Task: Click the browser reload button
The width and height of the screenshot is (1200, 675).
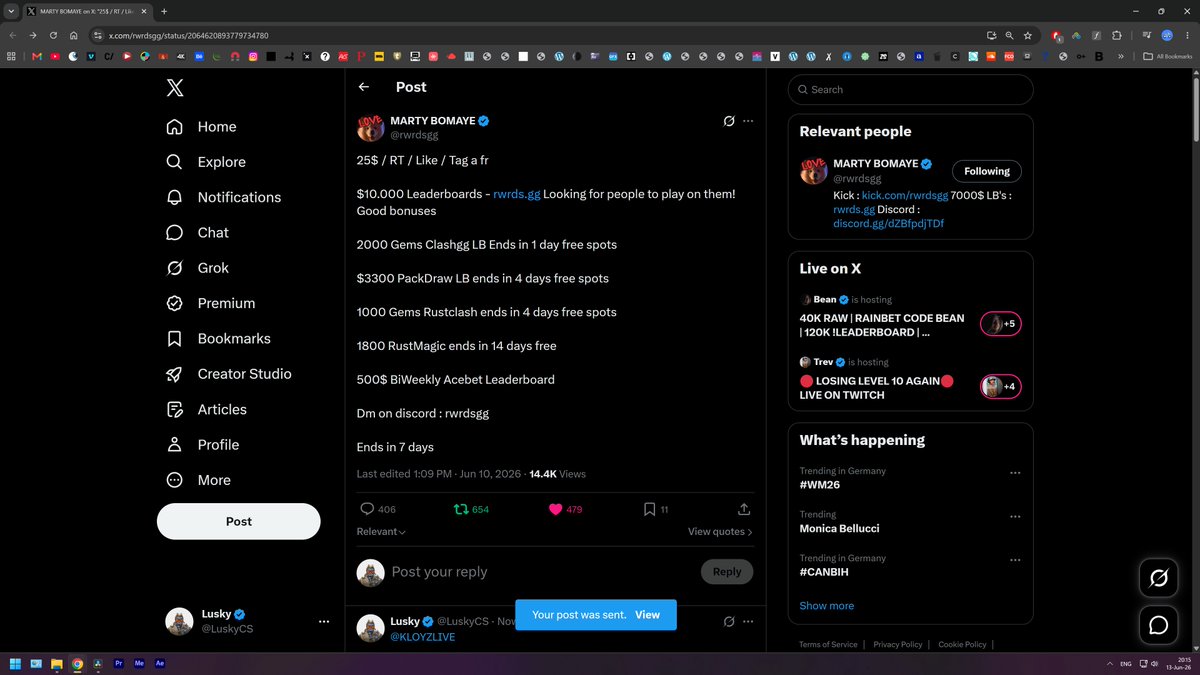Action: (53, 35)
